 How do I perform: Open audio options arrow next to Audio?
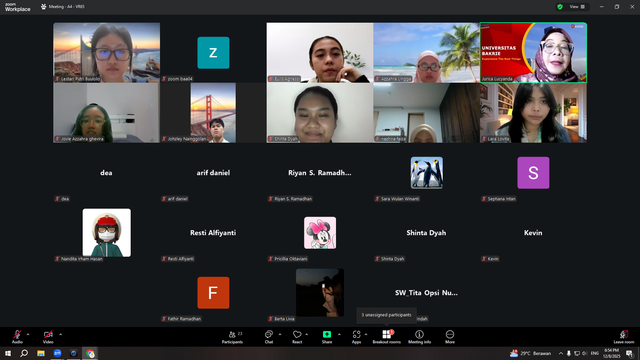28,334
